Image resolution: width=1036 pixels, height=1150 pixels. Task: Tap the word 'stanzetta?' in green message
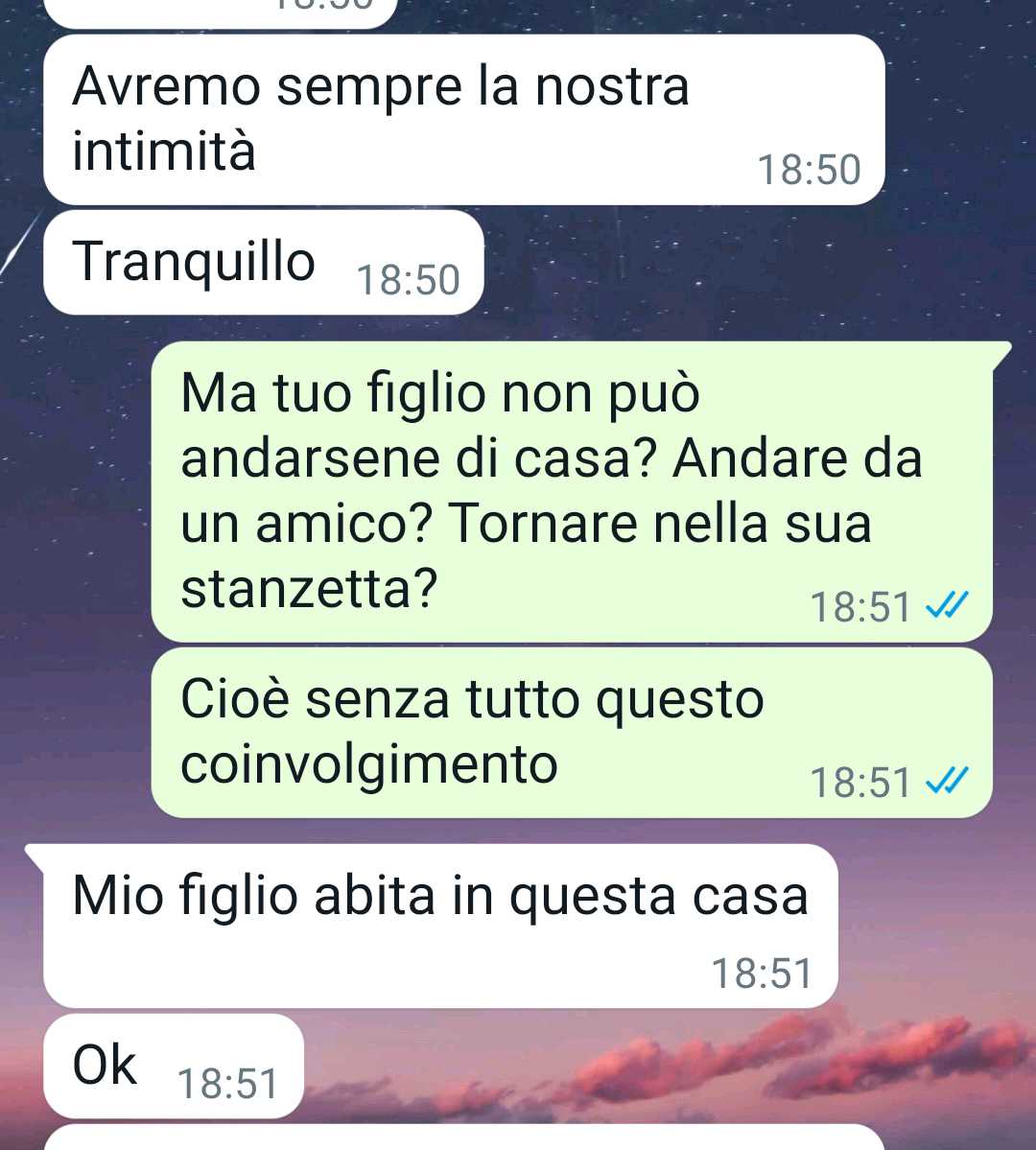point(309,588)
